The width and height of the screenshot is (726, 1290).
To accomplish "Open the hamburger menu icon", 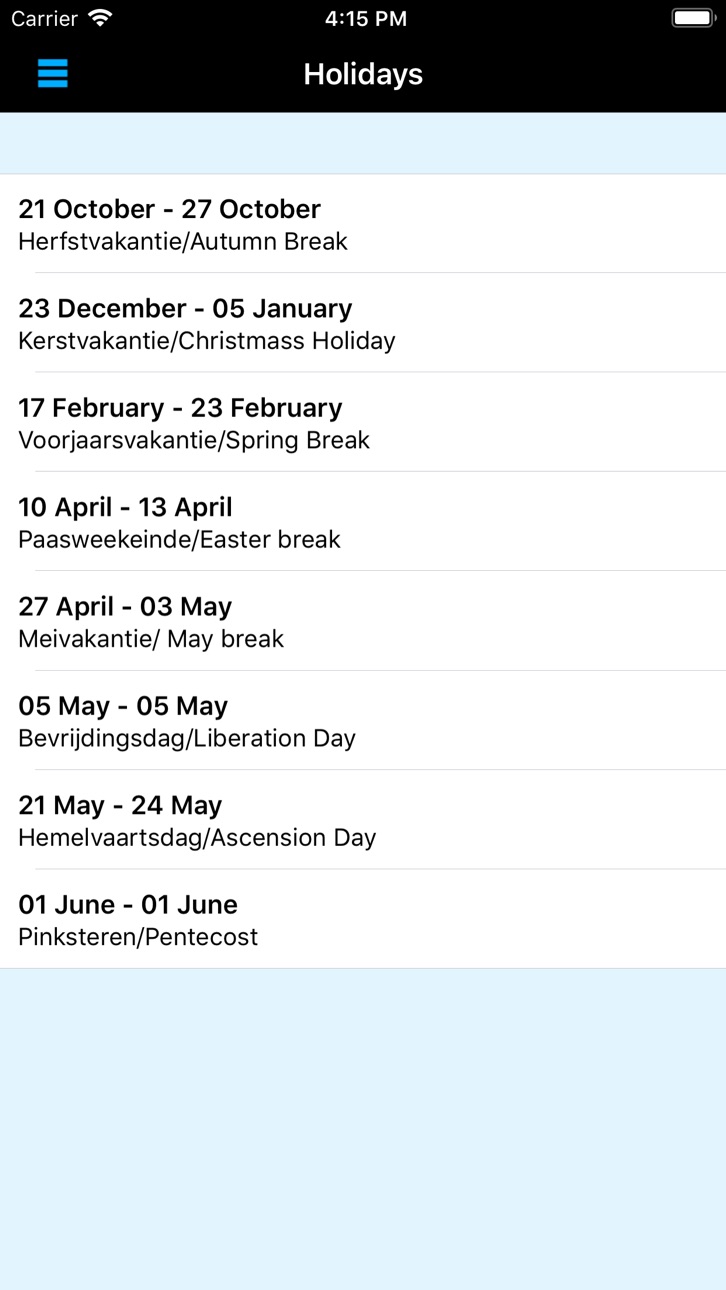I will 53,73.
